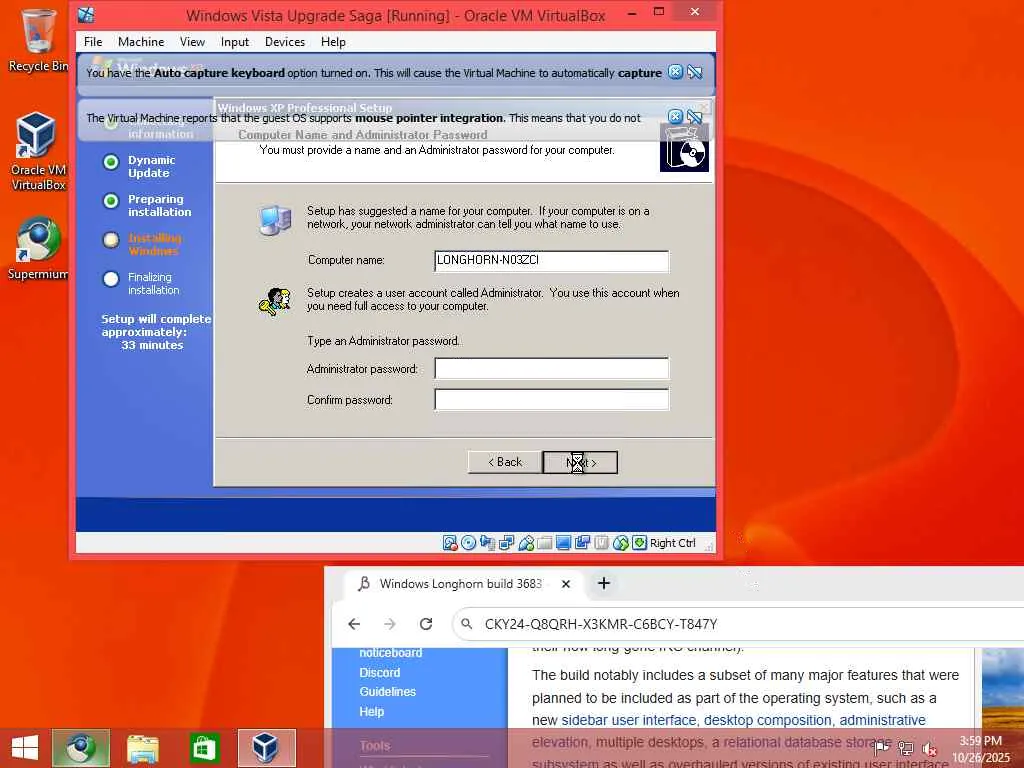The height and width of the screenshot is (768, 1024).
Task: Click the search magnifier icon in address bar
Action: [x=466, y=624]
